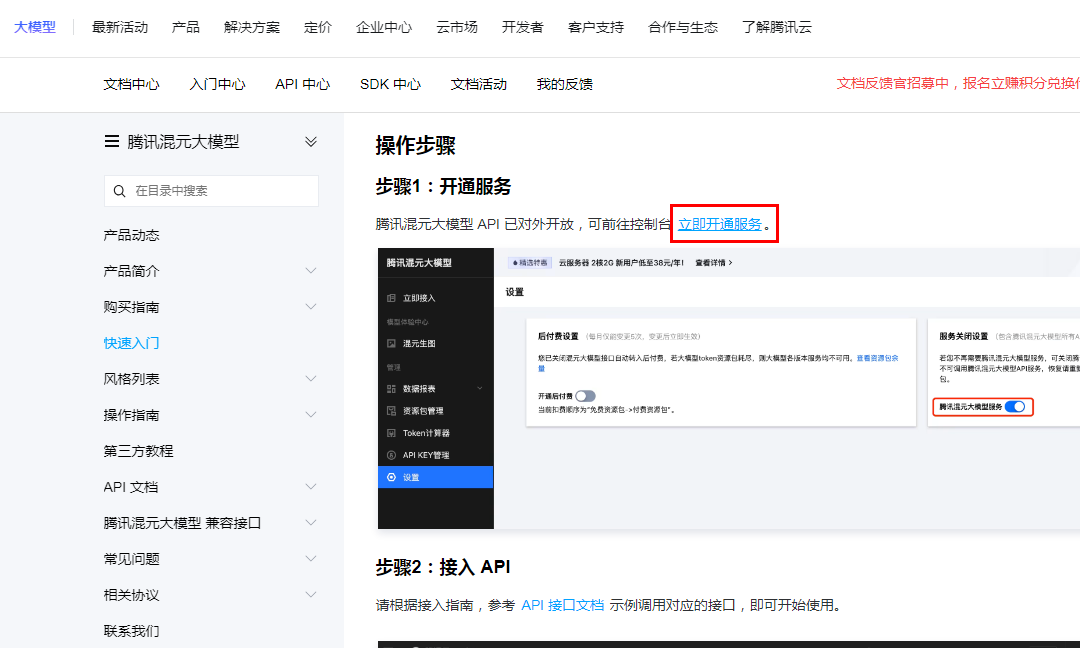Focus the 在目录中搜索 search field
Image resolution: width=1080 pixels, height=648 pixels.
click(211, 191)
